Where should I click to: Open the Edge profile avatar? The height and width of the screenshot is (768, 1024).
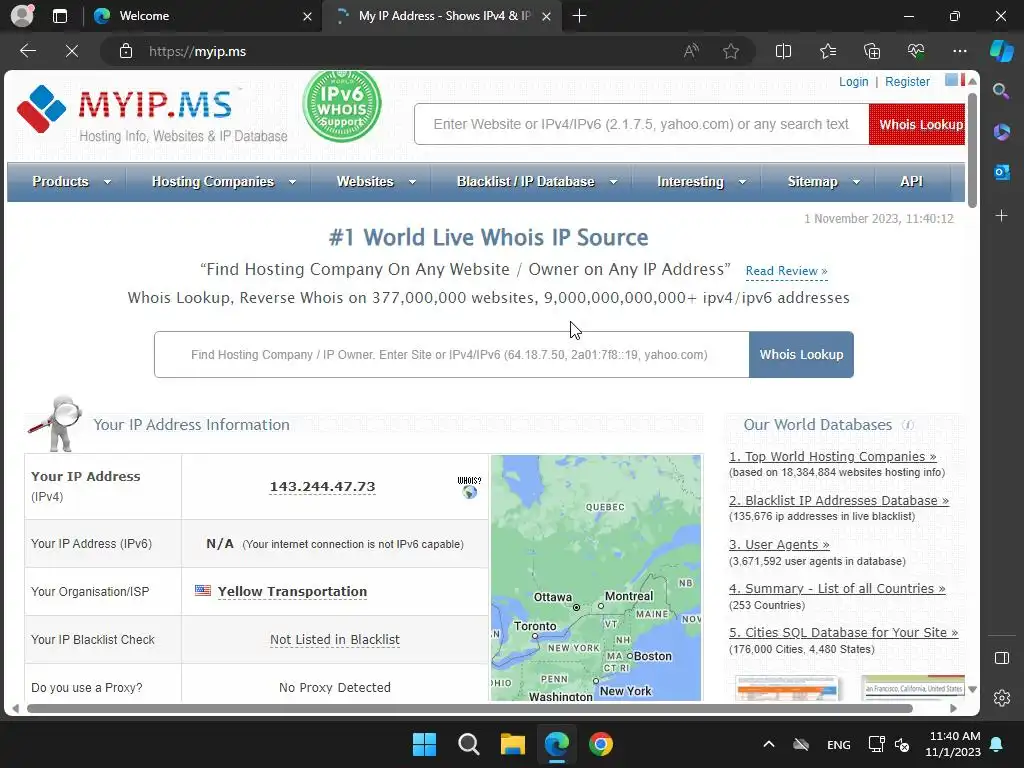click(x=22, y=16)
